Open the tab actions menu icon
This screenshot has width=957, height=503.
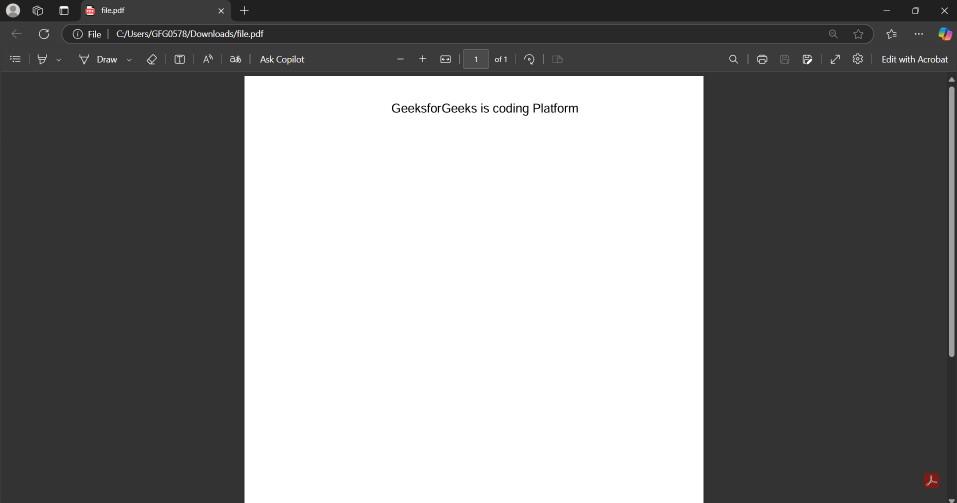point(63,10)
